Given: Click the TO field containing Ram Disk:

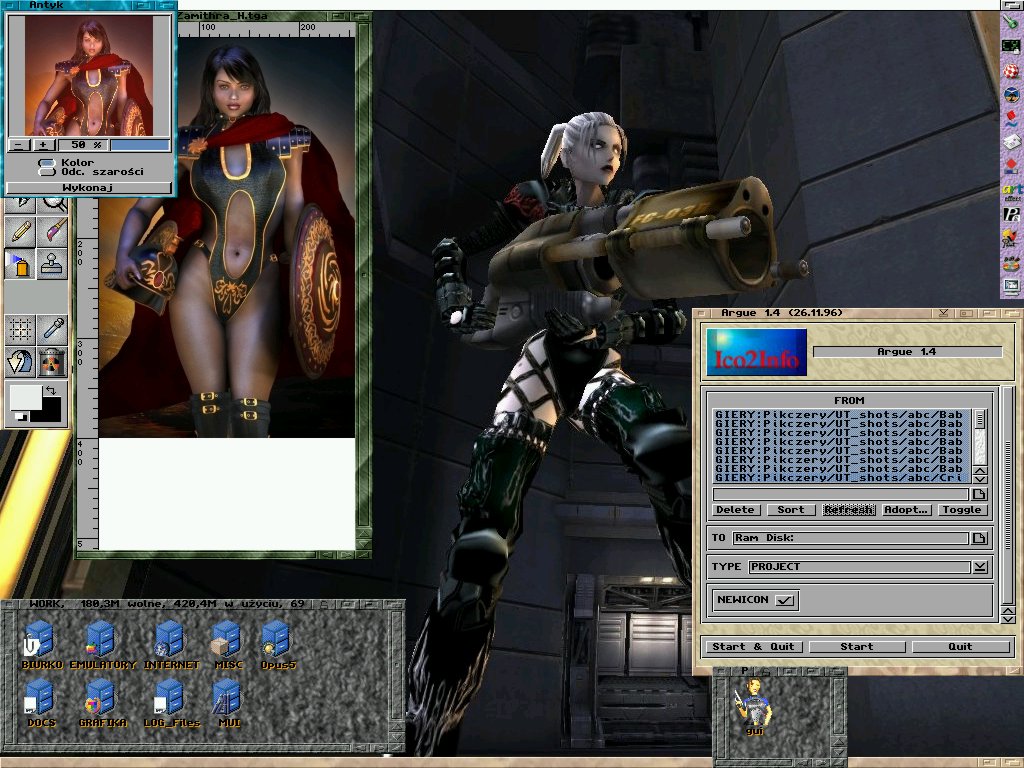Looking at the screenshot, I should pos(850,538).
